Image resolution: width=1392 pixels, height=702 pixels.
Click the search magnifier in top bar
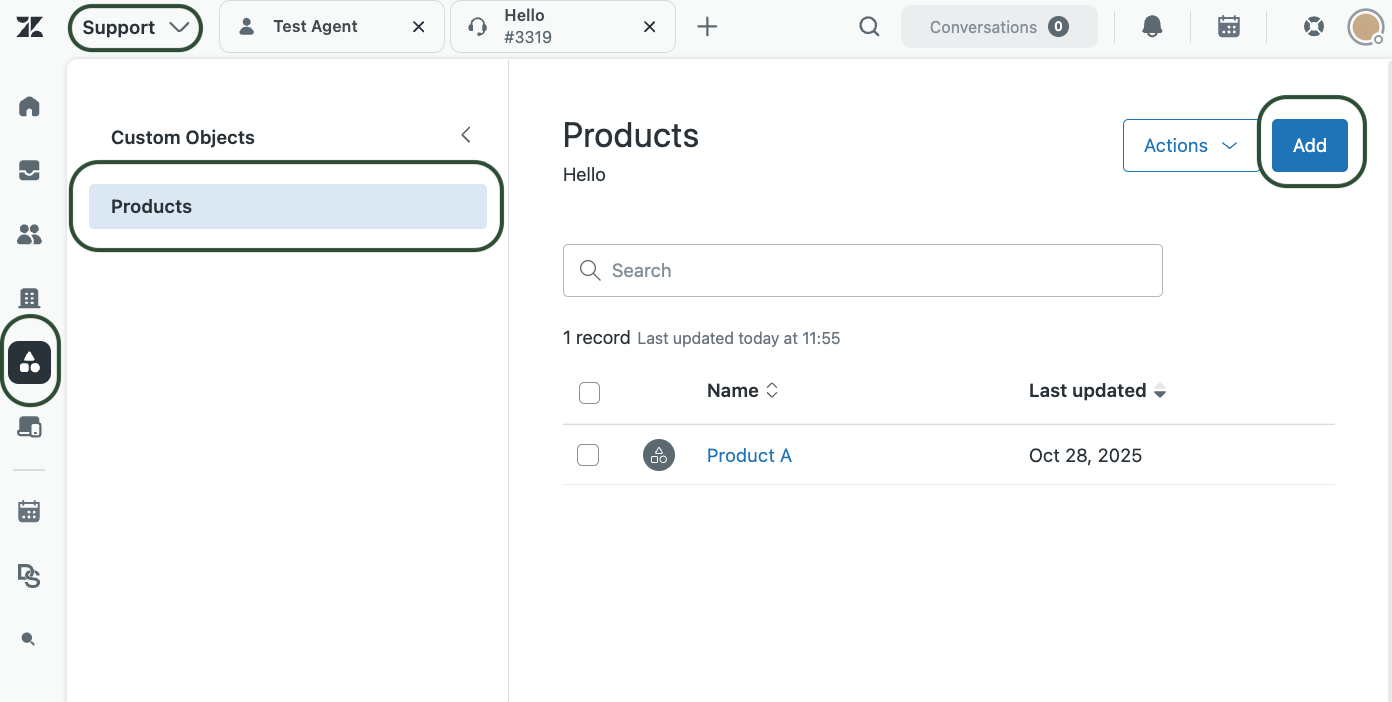(868, 26)
